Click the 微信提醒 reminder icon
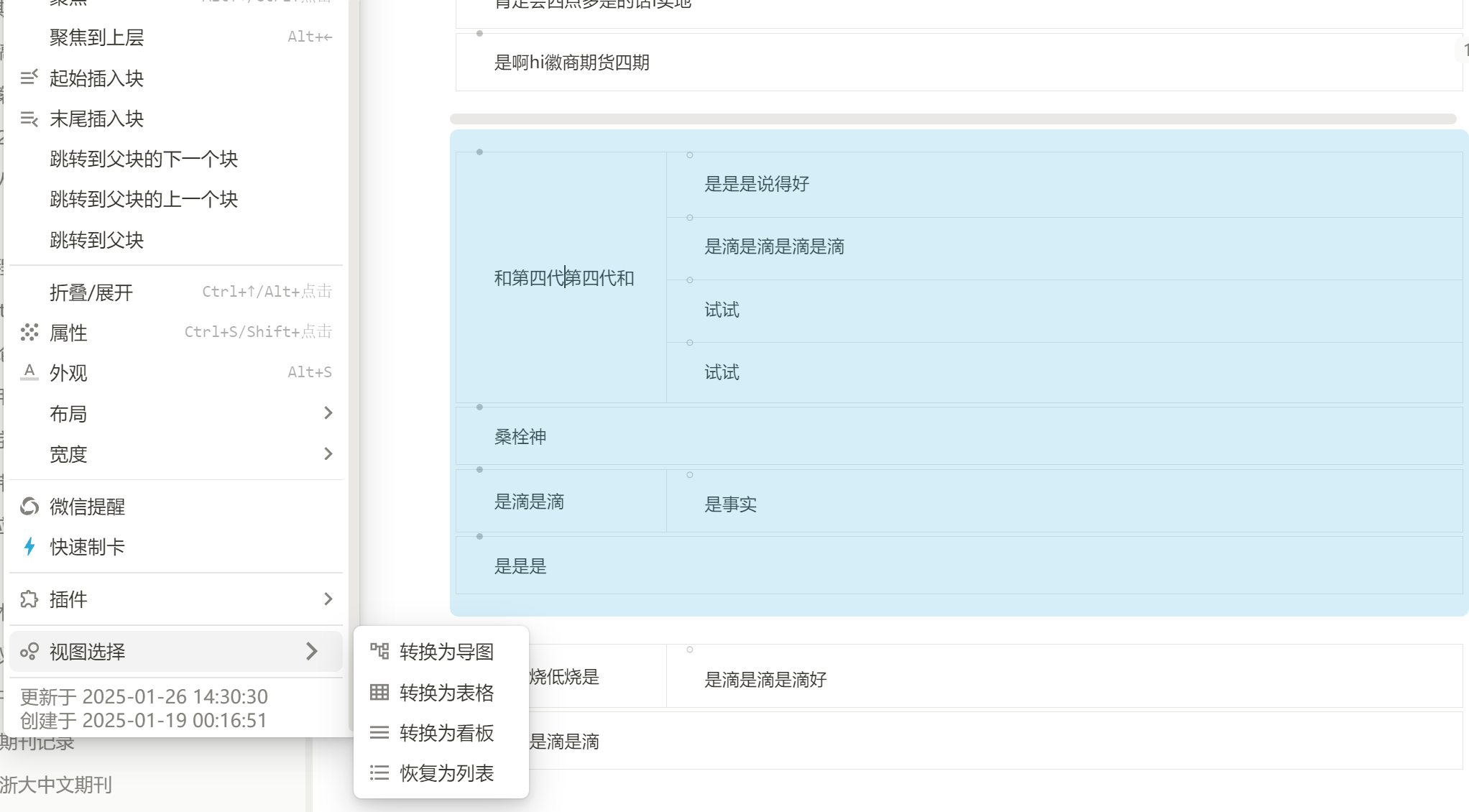The width and height of the screenshot is (1469, 812). pos(29,507)
